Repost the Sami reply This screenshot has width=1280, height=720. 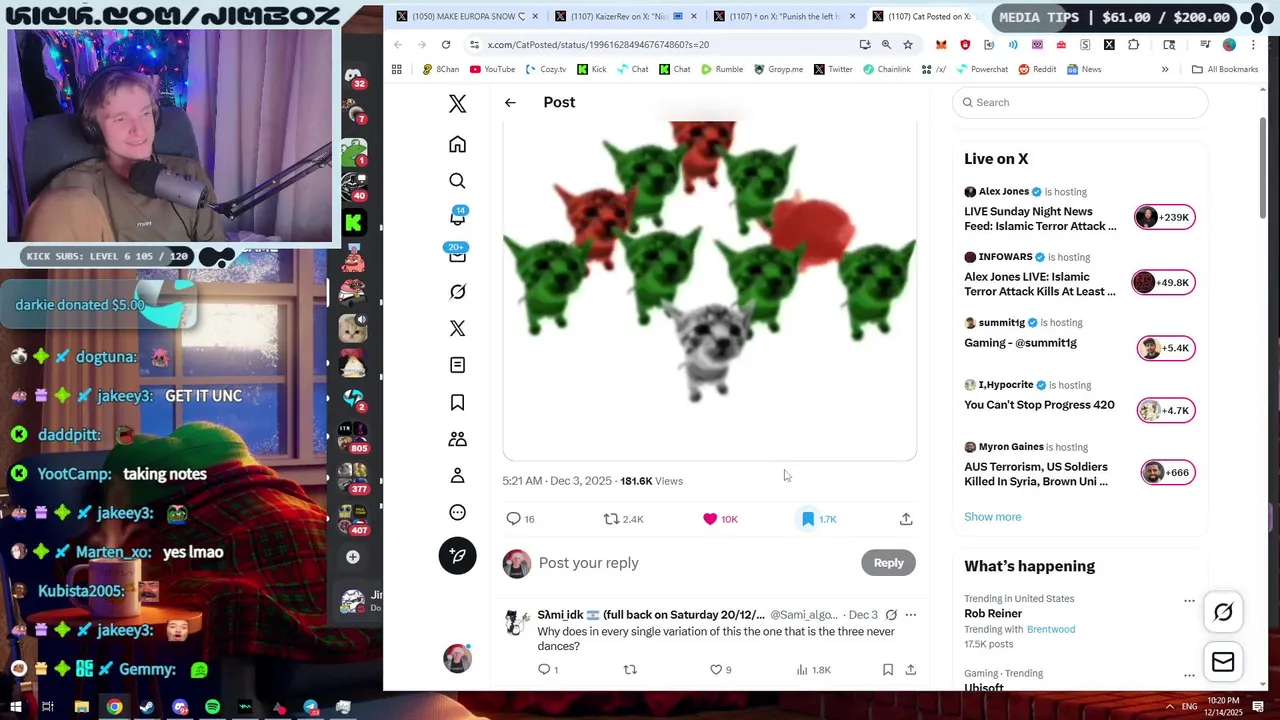(630, 670)
